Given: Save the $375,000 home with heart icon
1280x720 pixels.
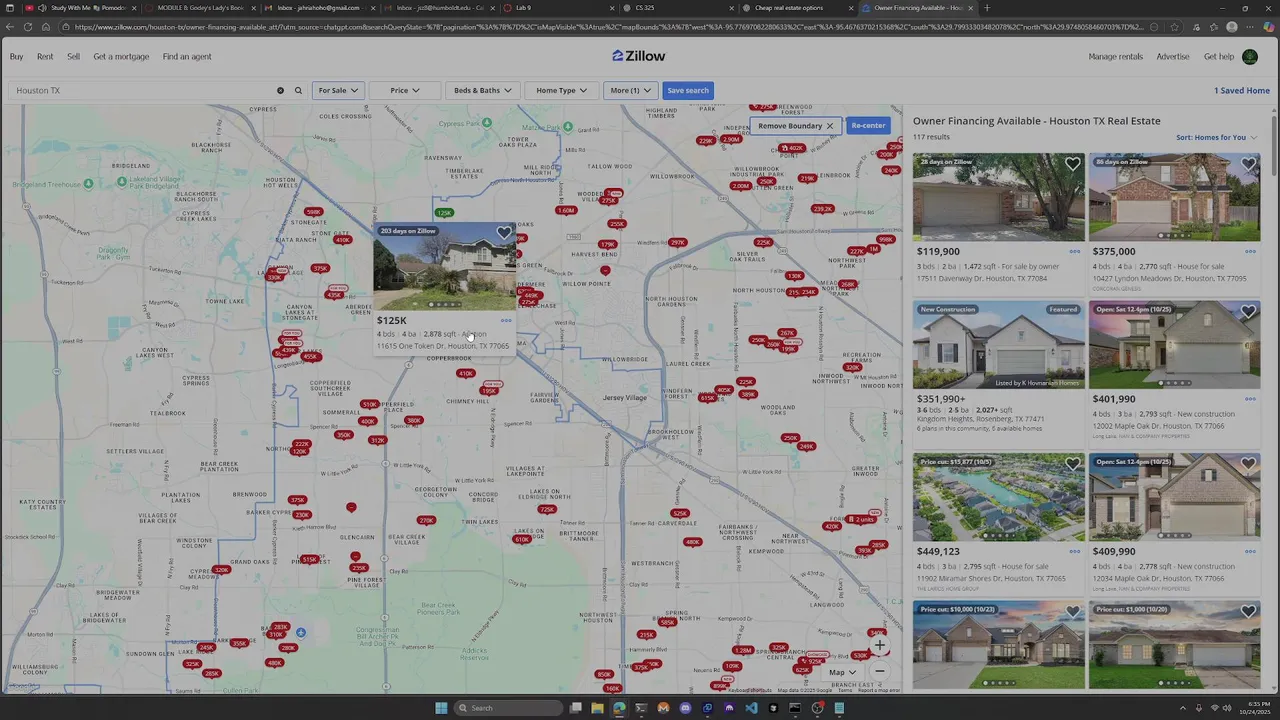Looking at the screenshot, I should tap(1249, 165).
